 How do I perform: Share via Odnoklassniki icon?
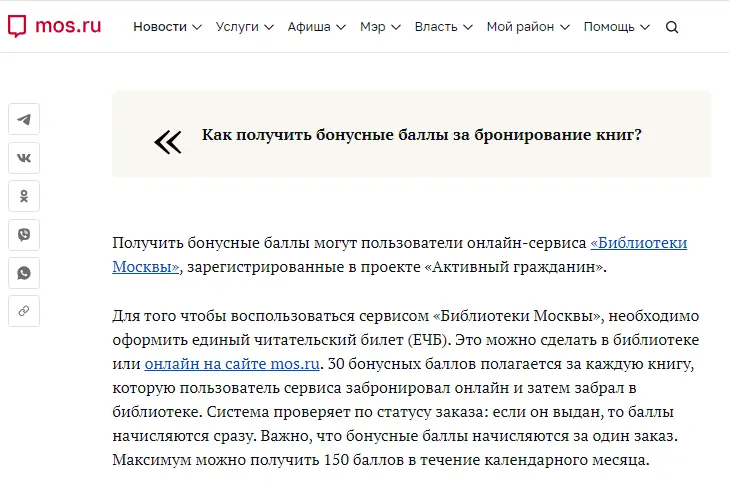(24, 196)
